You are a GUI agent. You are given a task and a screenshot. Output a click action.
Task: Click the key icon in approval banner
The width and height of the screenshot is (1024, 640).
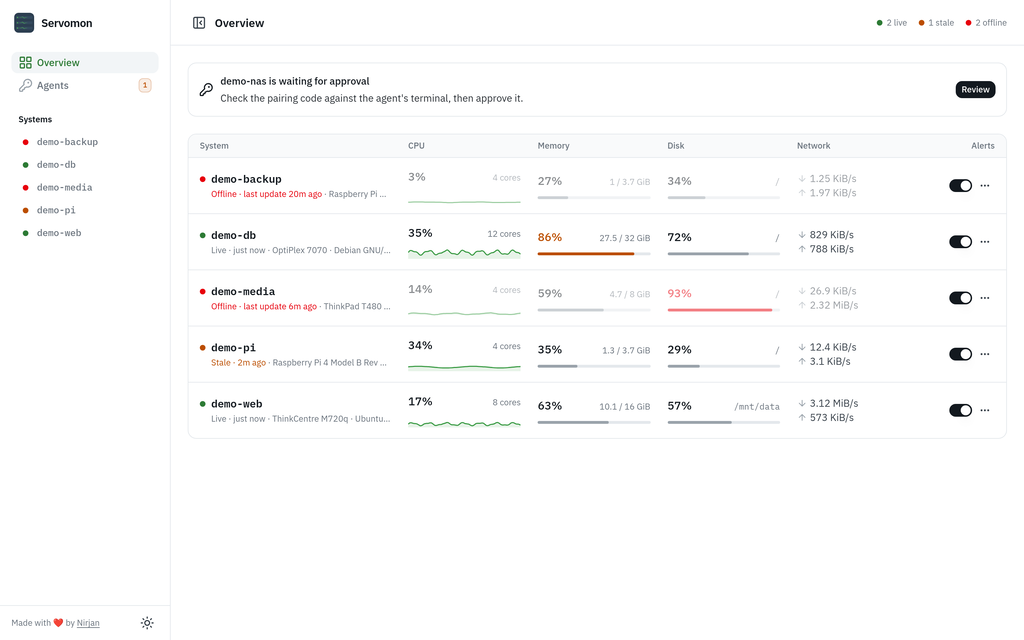[206, 89]
